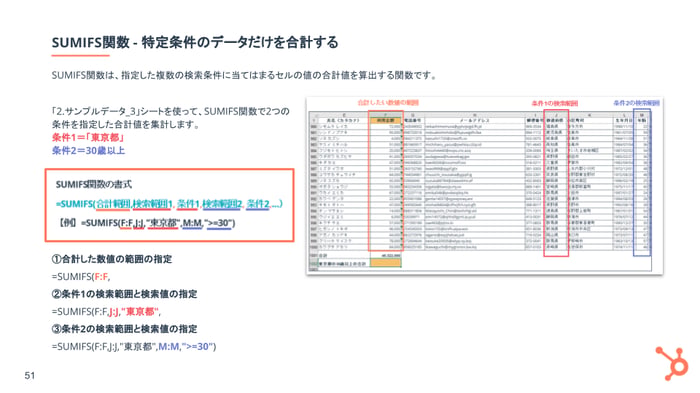The image size is (700, 393).
Task: Click step heading ①合計した数値の範囲の指定
Action: [x=112, y=259]
